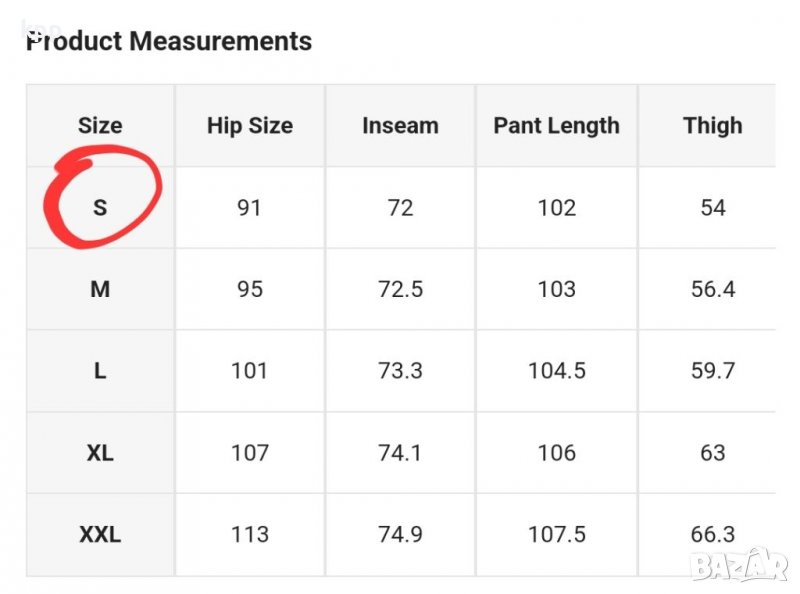Click inseam value 72.5 for size M

point(400,289)
